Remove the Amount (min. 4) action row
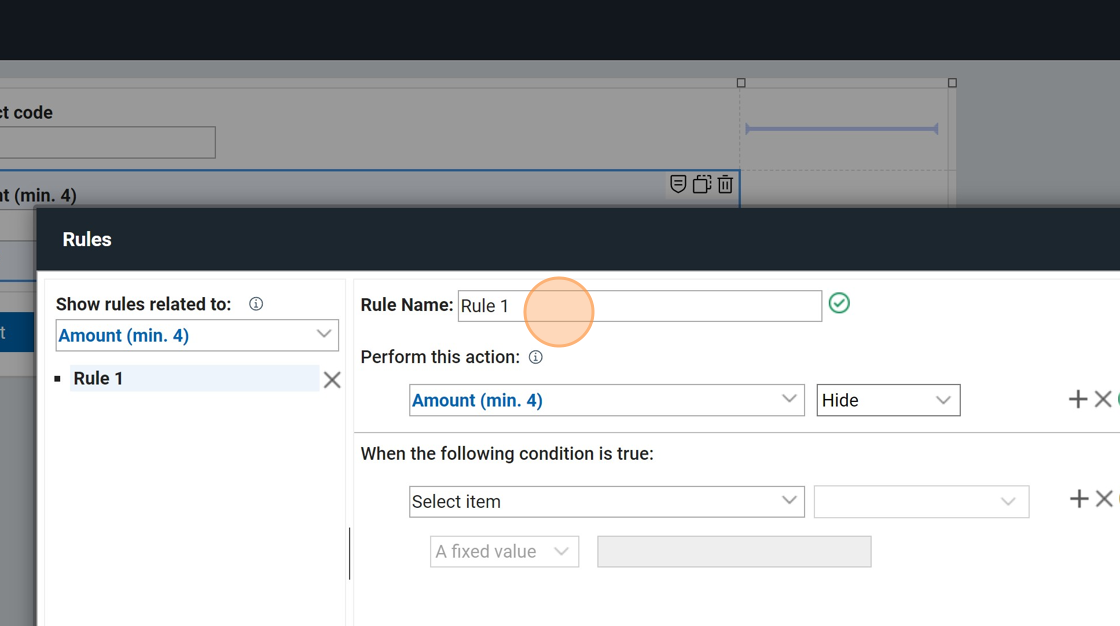This screenshot has height=626, width=1120. tap(1102, 400)
